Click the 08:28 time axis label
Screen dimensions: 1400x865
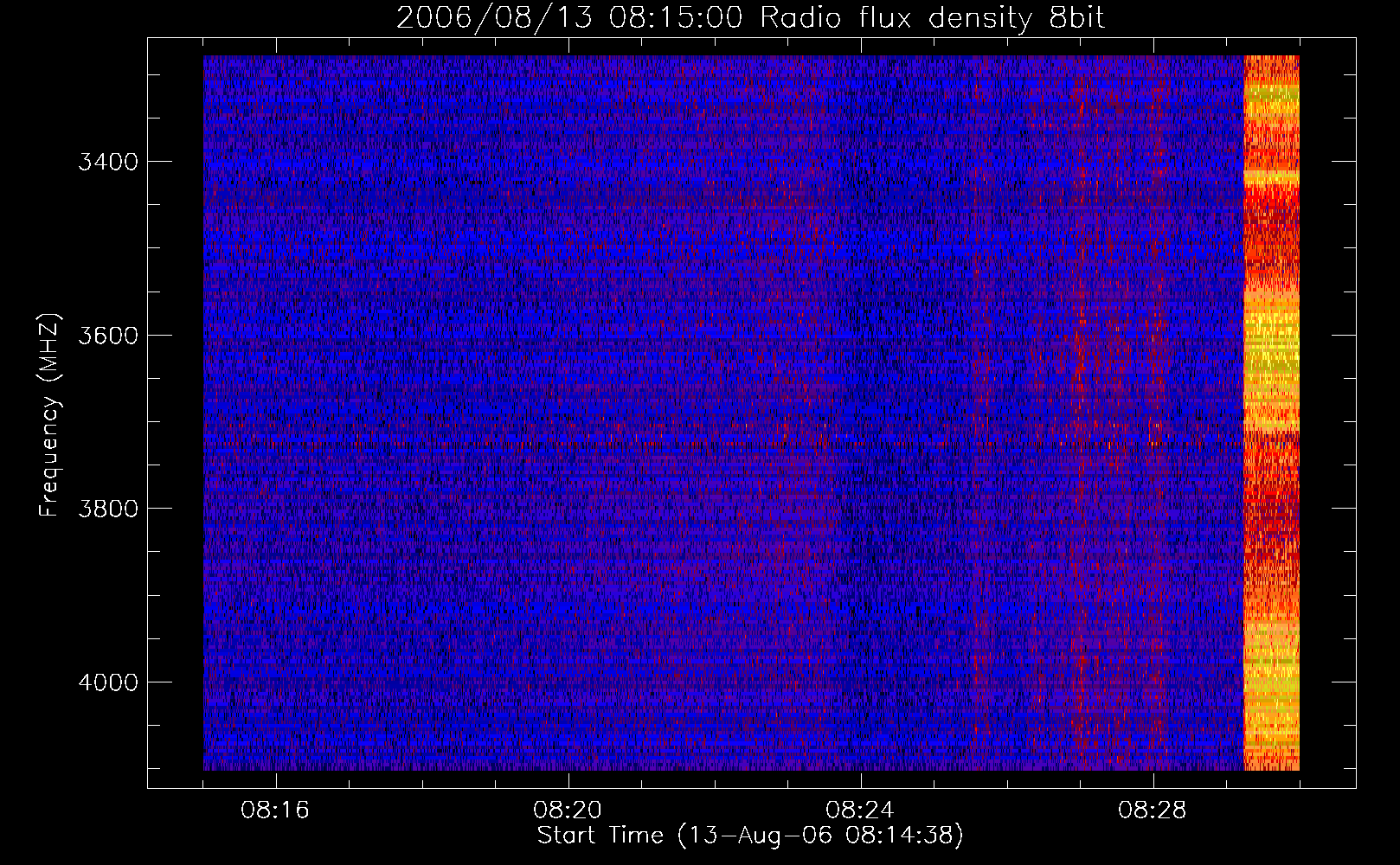click(1153, 811)
